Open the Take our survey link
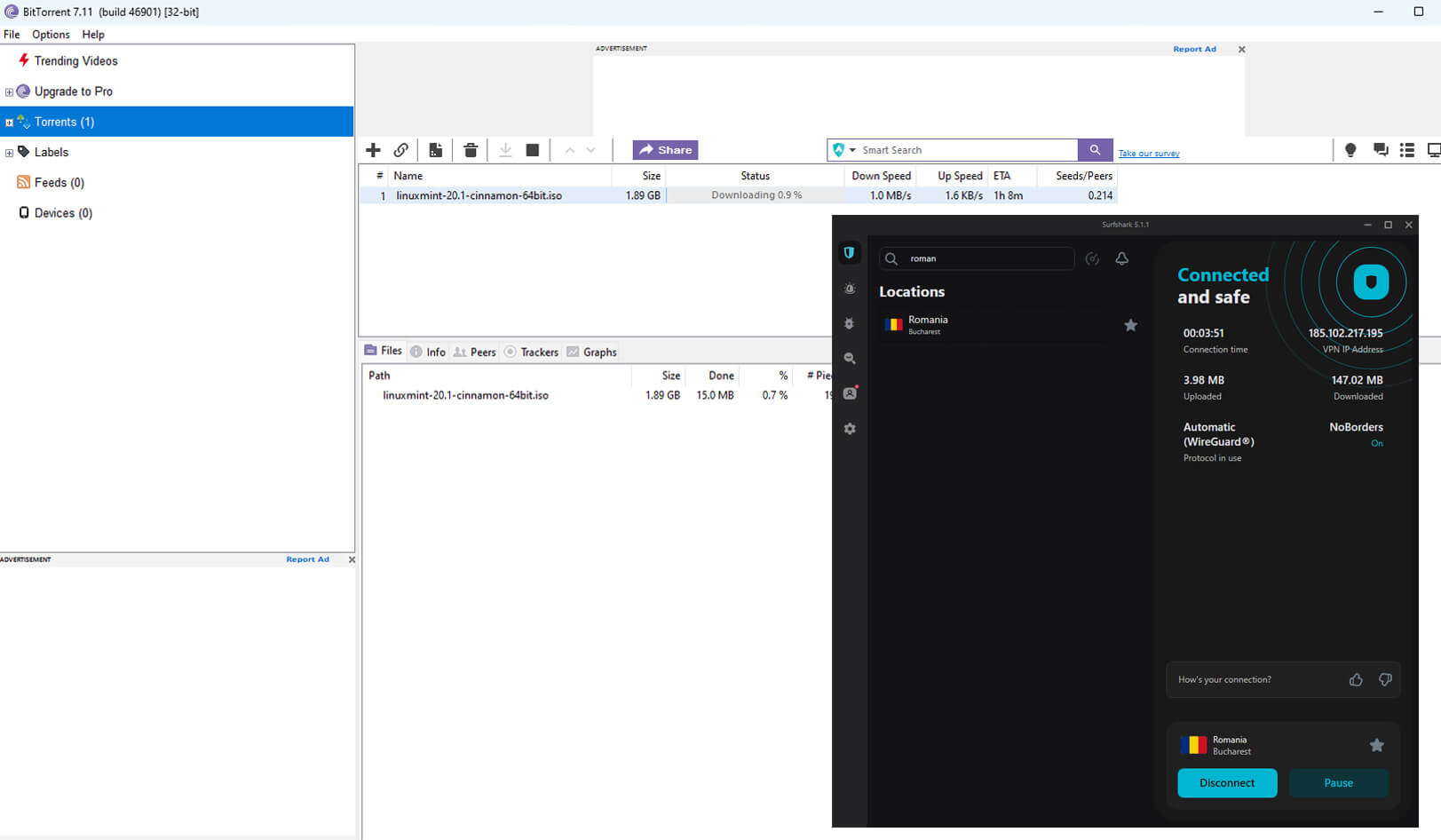The image size is (1441, 840). click(x=1149, y=154)
